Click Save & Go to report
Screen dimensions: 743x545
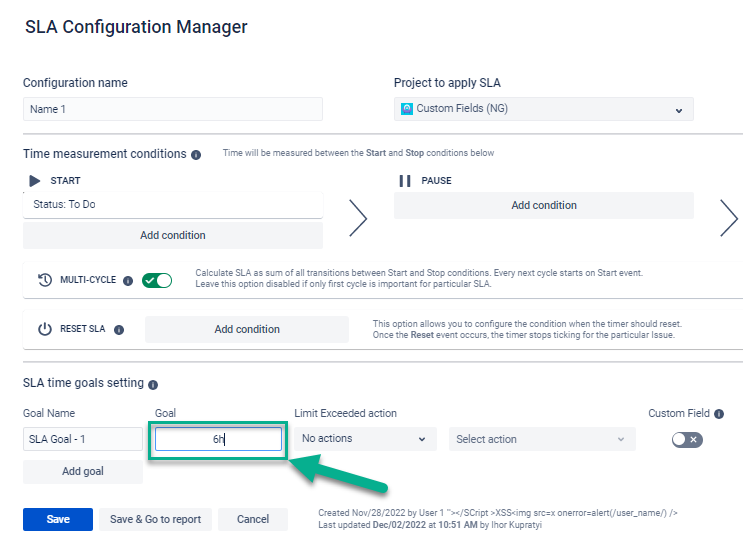click(155, 519)
